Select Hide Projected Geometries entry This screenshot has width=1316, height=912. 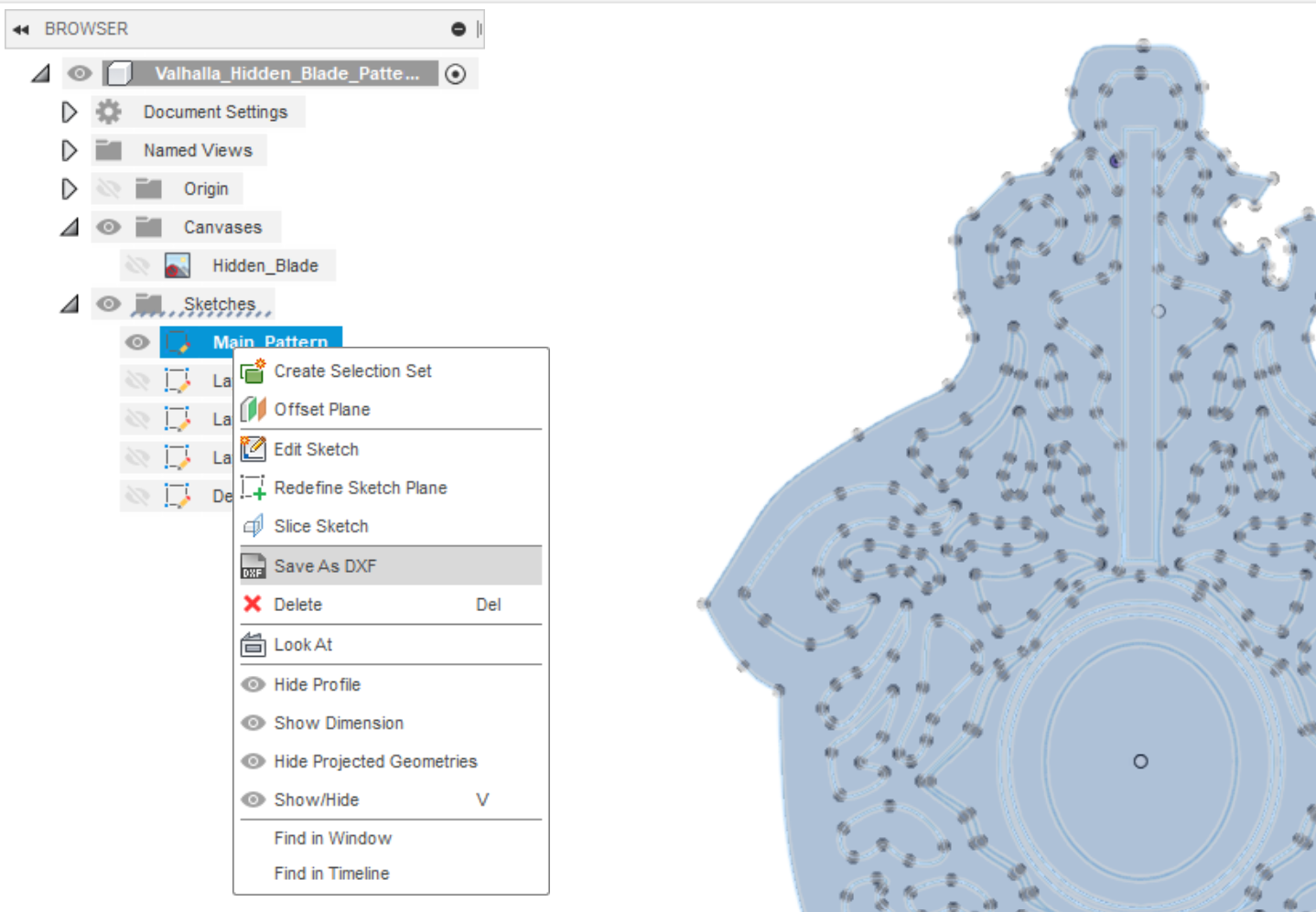(x=391, y=761)
